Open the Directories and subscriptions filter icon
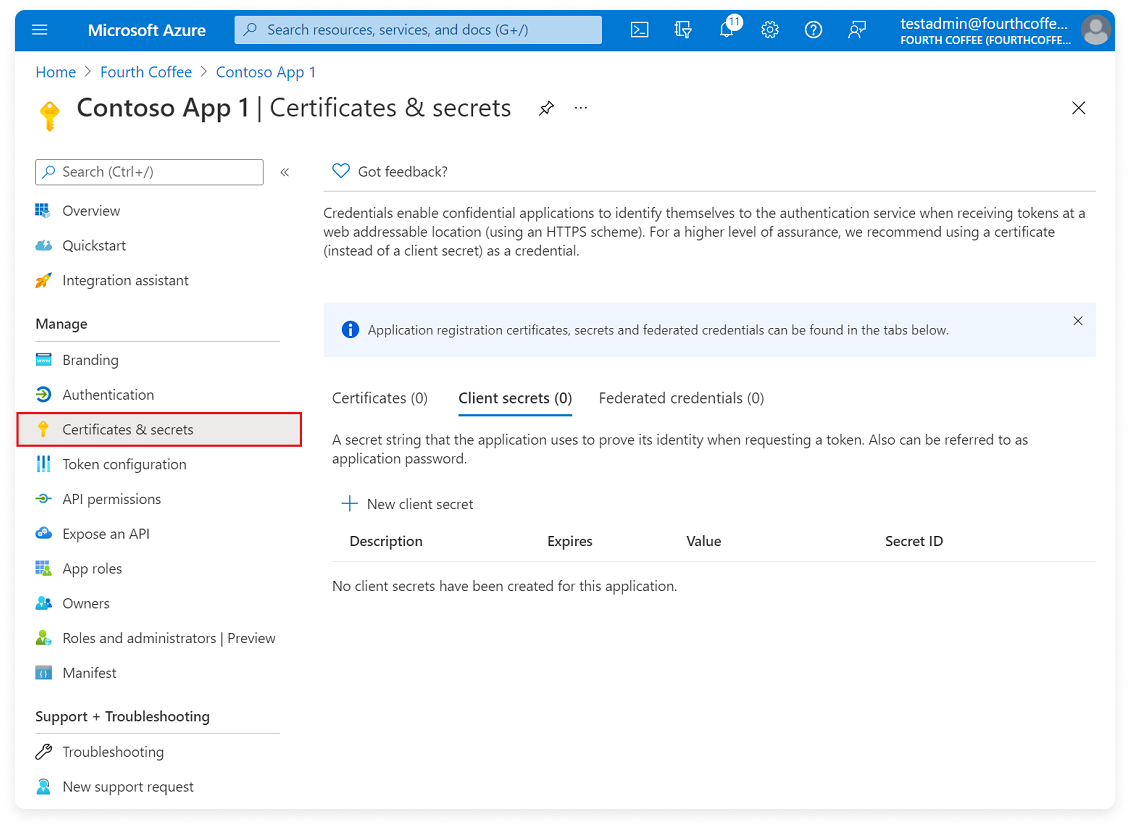This screenshot has width=1130, height=829. 682,30
